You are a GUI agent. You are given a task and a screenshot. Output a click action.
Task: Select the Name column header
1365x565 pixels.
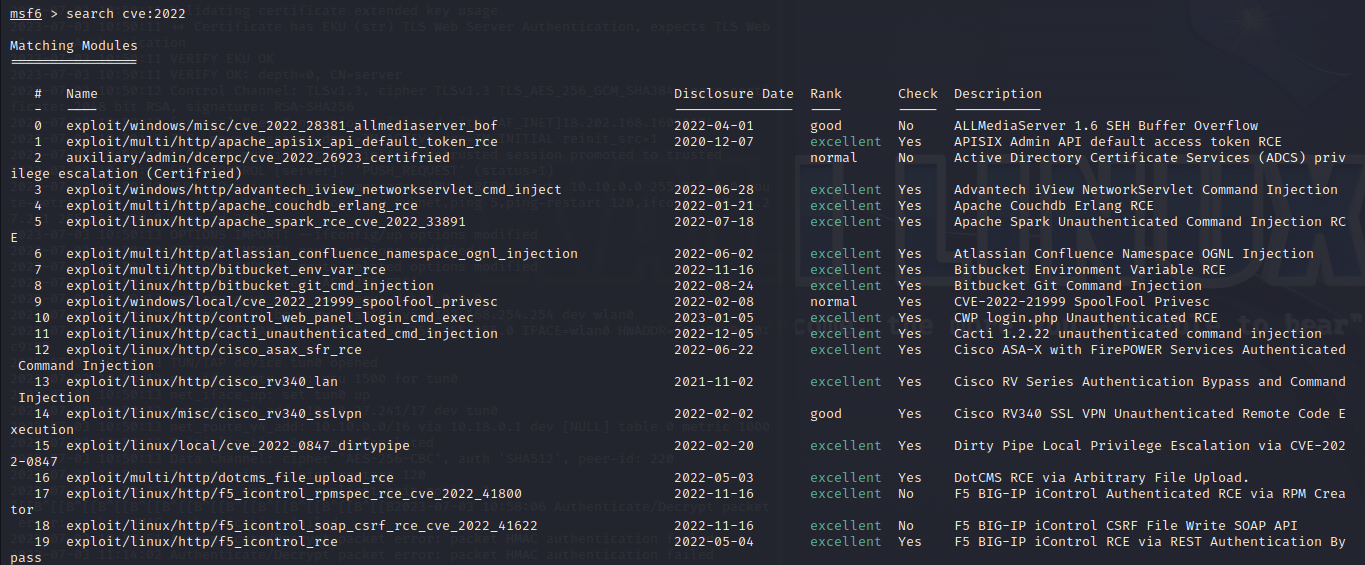pyautogui.click(x=82, y=94)
